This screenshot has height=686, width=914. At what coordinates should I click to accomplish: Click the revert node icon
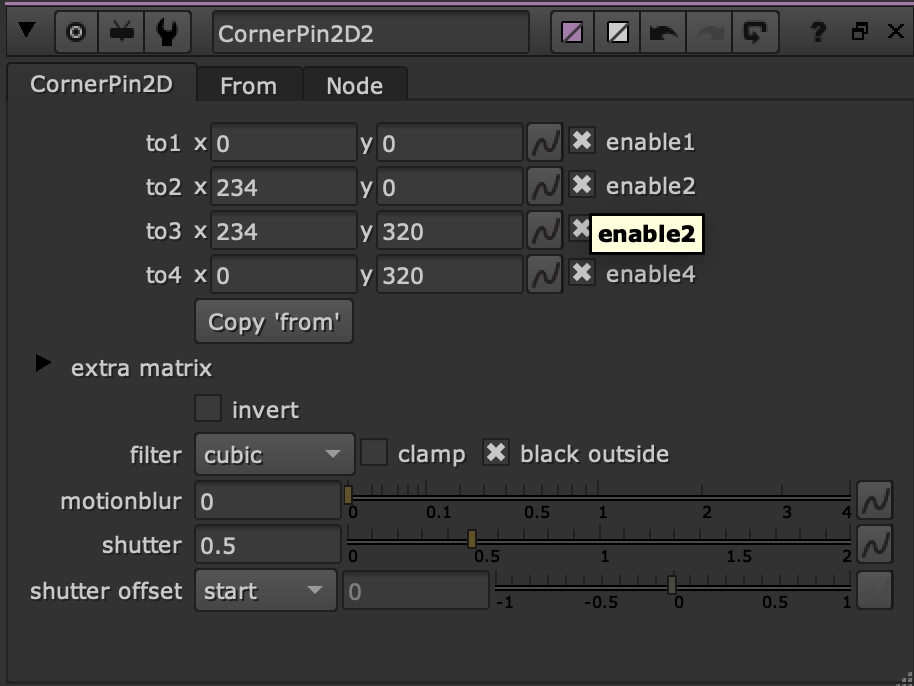tap(755, 32)
